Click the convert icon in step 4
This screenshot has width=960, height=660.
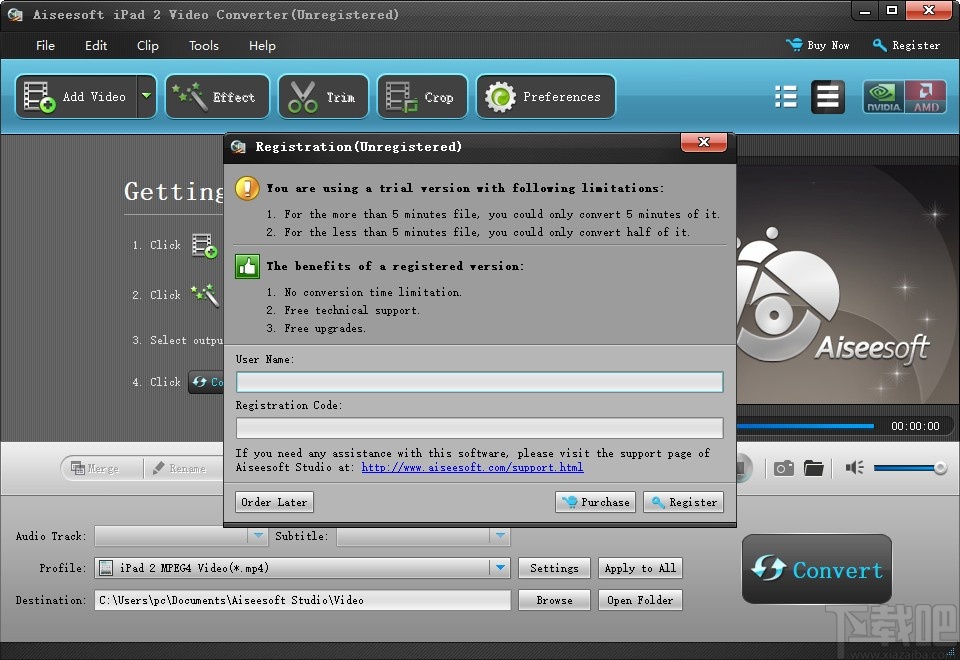[206, 382]
